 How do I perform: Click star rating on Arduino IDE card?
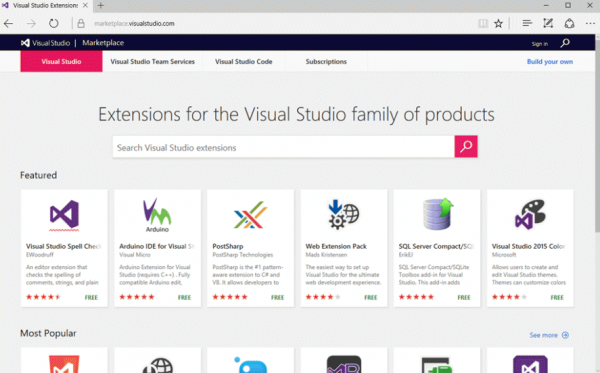137,297
